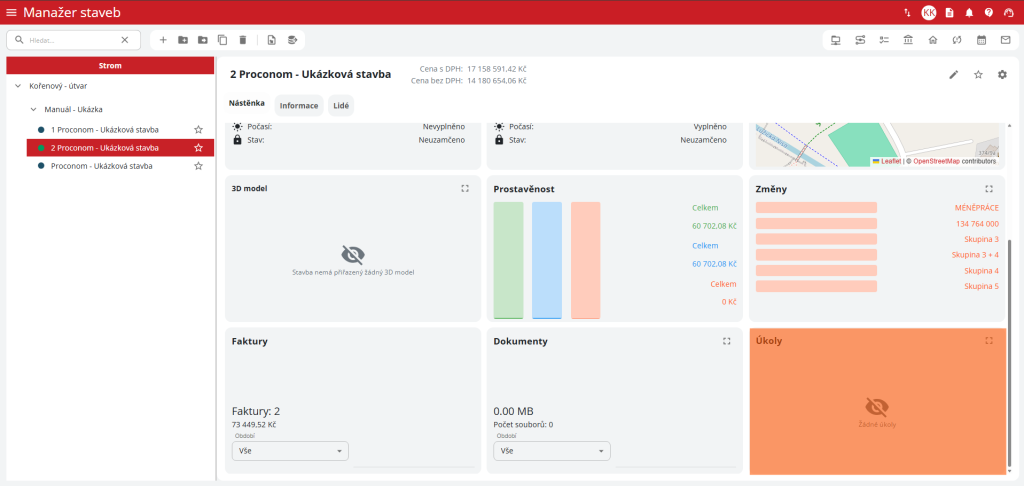Screen dimensions: 1024x486
Task: Open the hamburger main menu
Action: point(11,12)
